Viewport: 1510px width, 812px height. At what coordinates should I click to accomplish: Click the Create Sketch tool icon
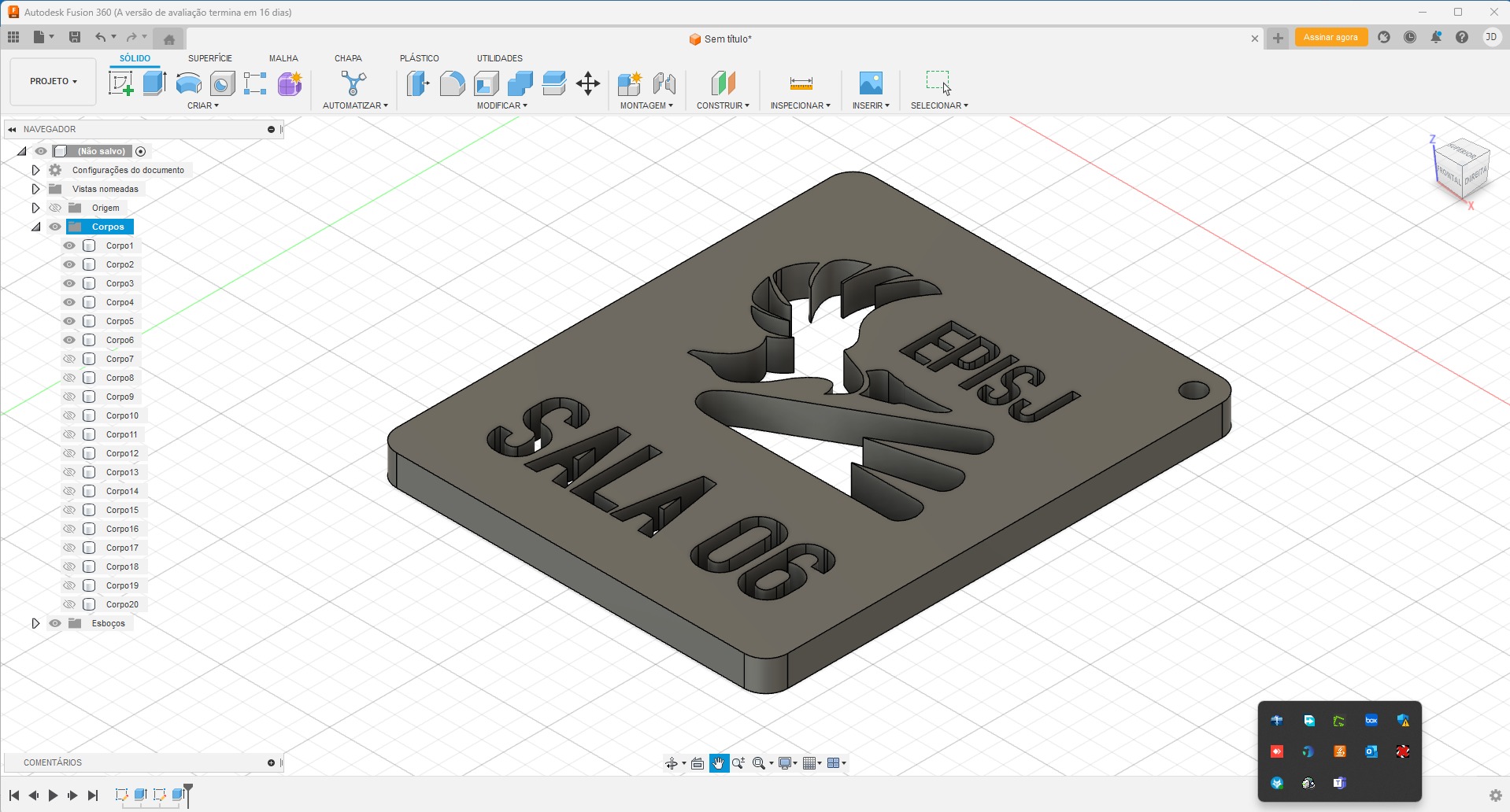[120, 83]
